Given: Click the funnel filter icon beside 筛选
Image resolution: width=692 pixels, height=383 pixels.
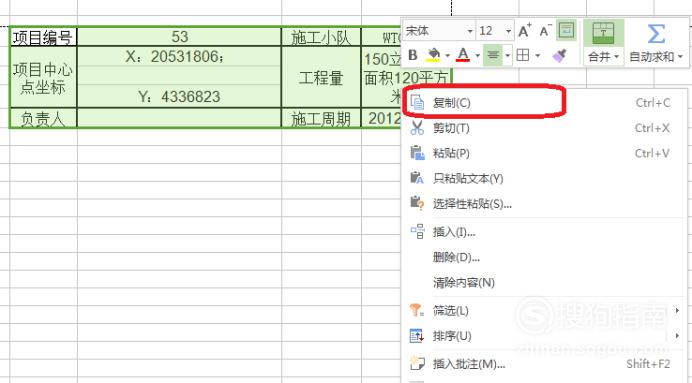Looking at the screenshot, I should [x=417, y=310].
